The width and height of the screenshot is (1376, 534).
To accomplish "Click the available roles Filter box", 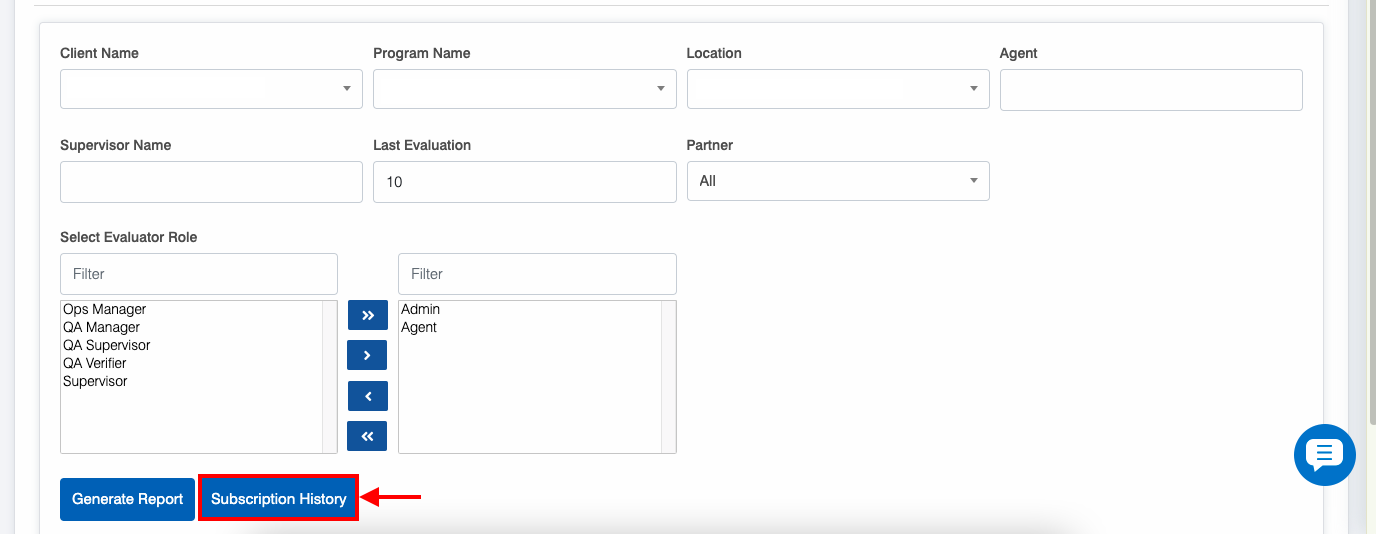I will [x=199, y=274].
